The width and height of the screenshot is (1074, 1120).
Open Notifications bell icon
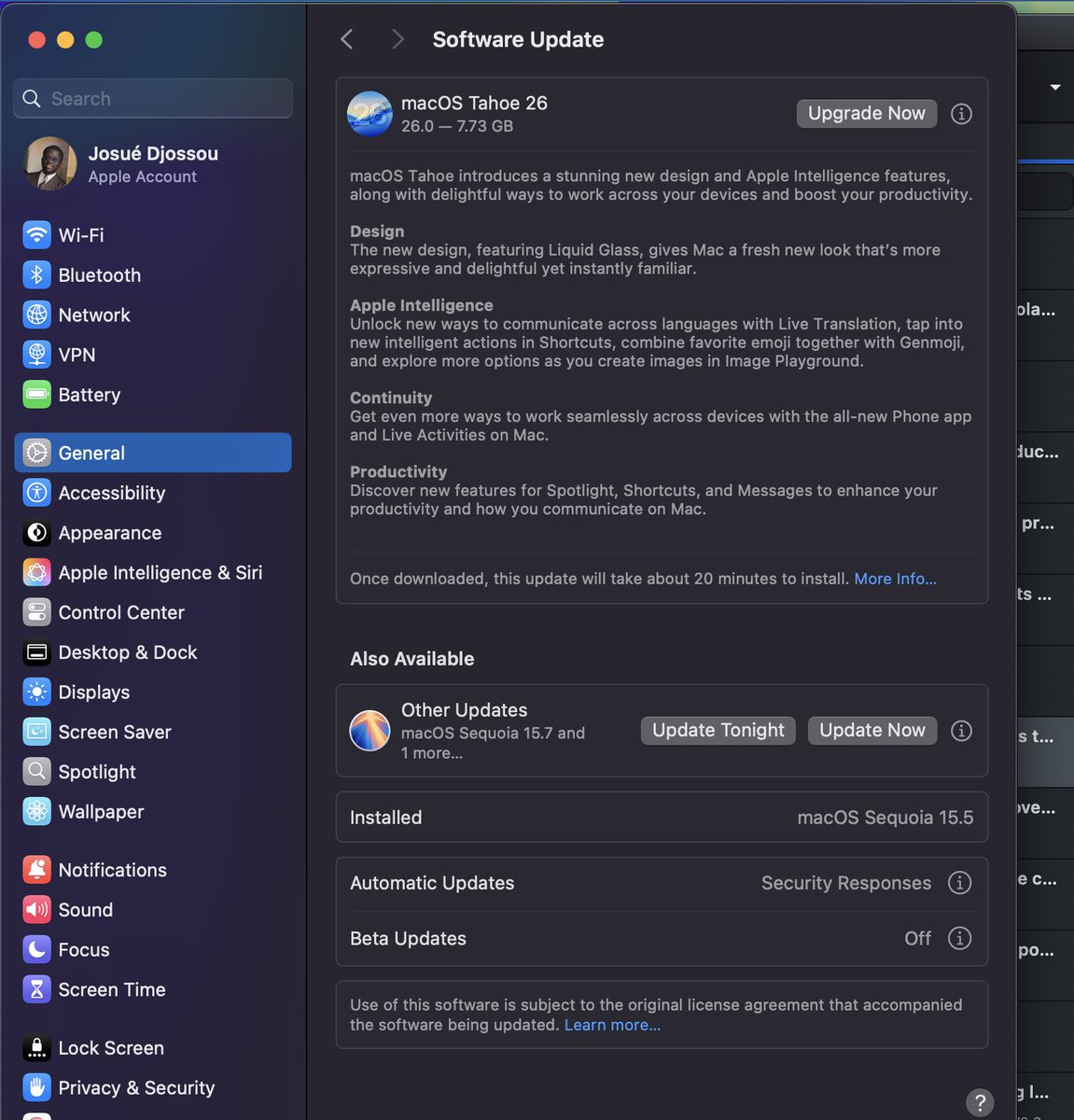click(36, 869)
